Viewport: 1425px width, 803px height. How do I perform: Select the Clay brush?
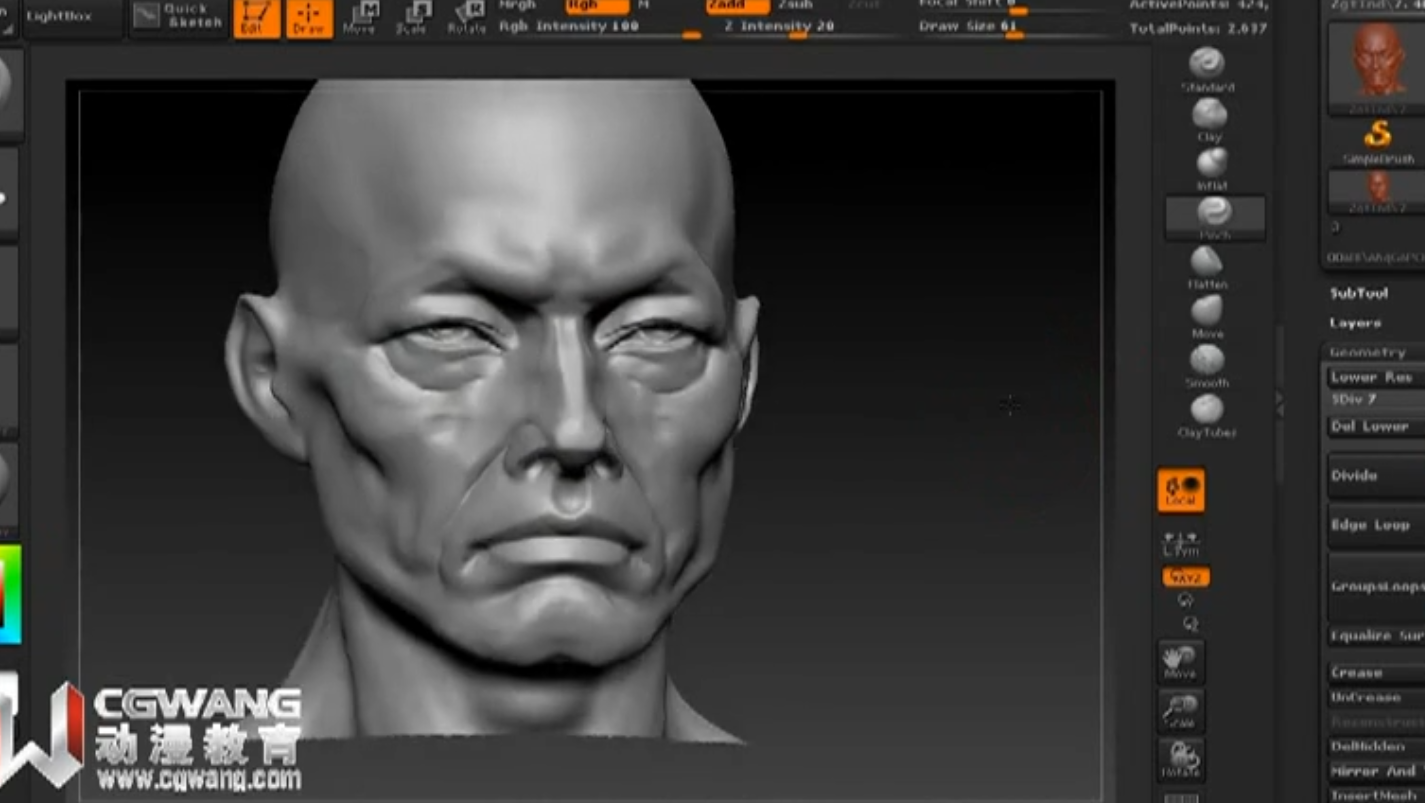point(1209,120)
